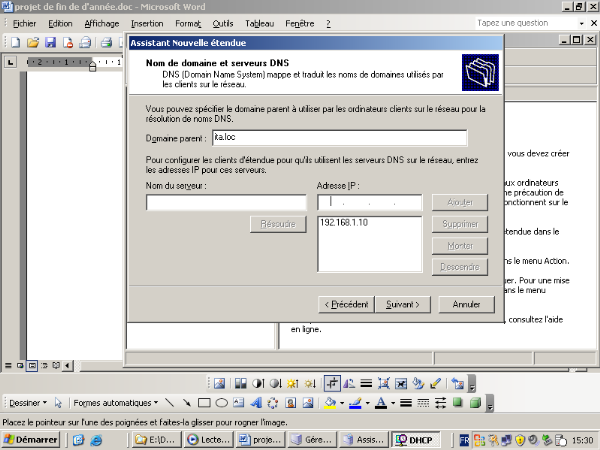Open the Insertion menu
Viewport: 600px width, 450px height.
coord(147,22)
